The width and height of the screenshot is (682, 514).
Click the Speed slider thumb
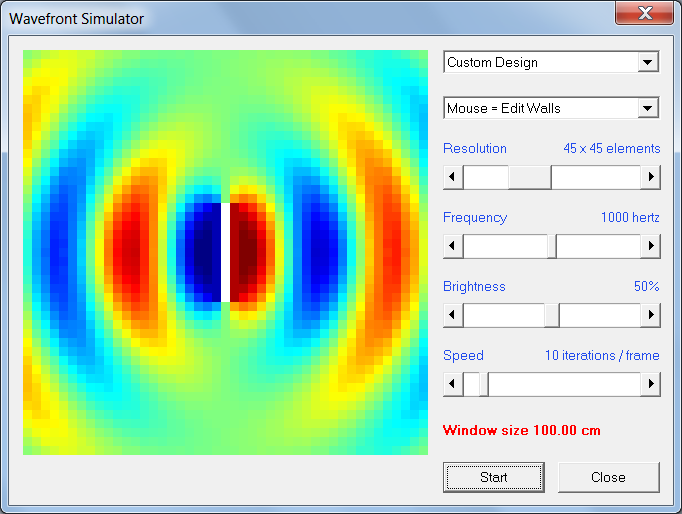(x=484, y=384)
